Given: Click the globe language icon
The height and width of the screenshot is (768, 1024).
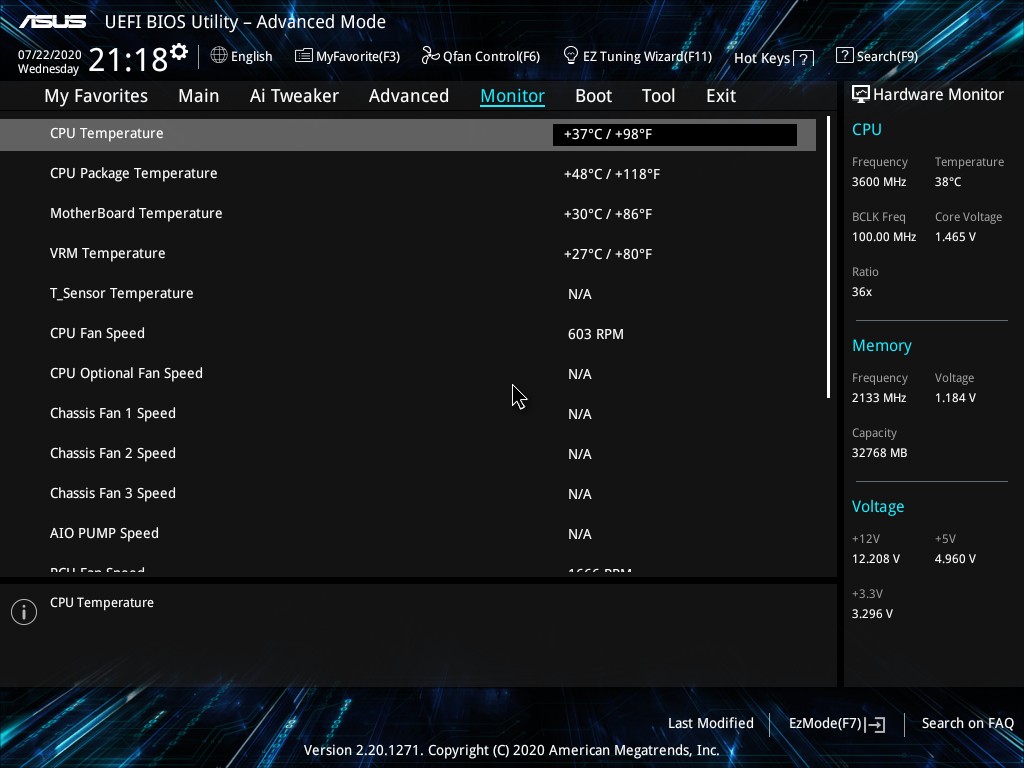Looking at the screenshot, I should coord(219,56).
